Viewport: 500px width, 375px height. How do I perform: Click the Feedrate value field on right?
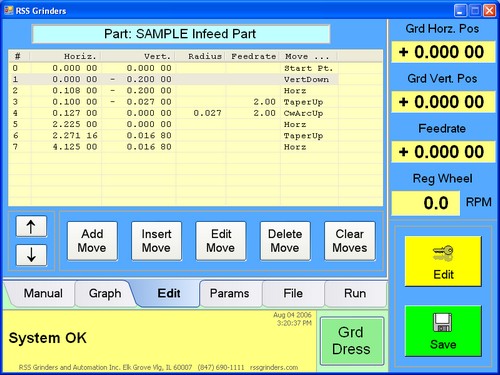click(443, 152)
